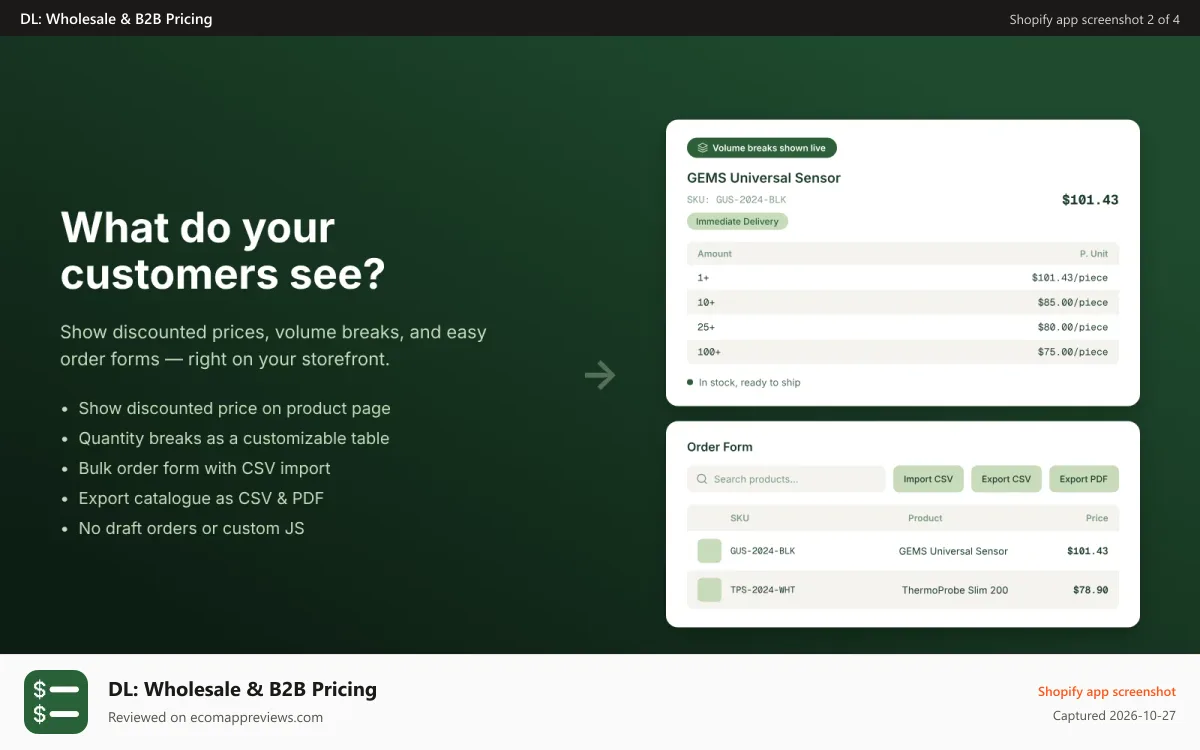Click the $101.43/piece price cell
The image size is (1200, 750).
[x=1070, y=277]
